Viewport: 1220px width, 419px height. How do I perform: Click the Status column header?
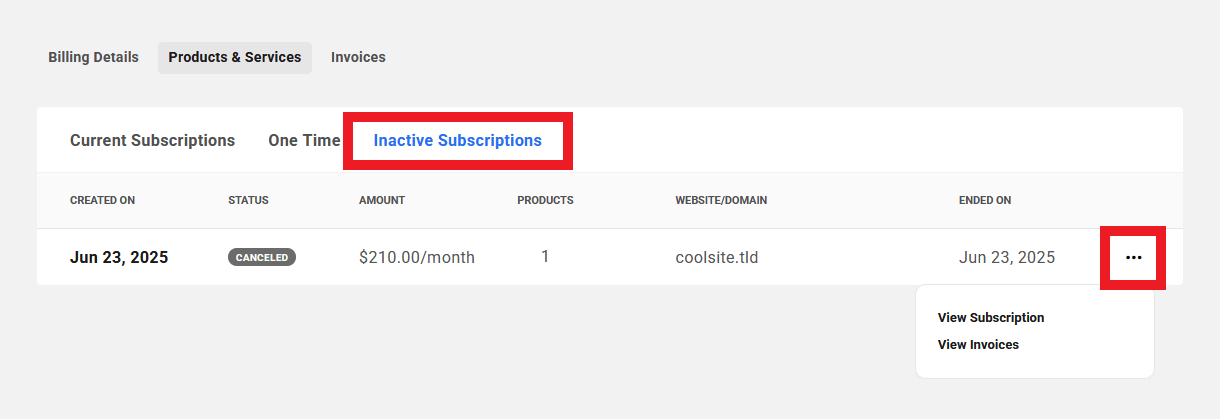pyautogui.click(x=248, y=200)
